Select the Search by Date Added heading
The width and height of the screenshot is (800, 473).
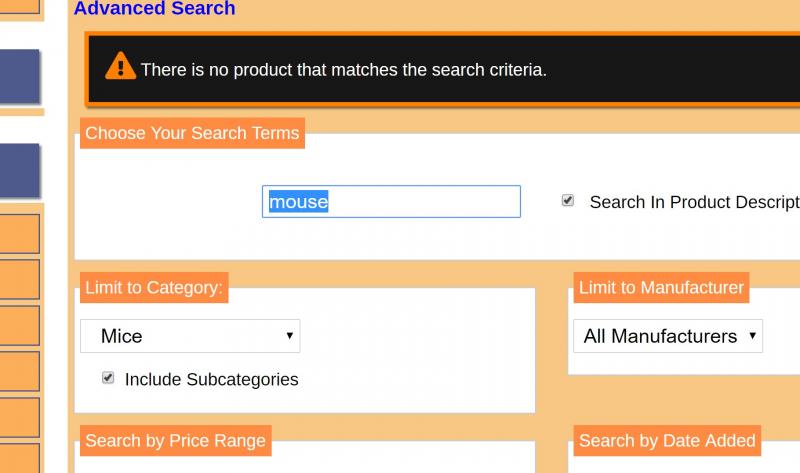(667, 440)
